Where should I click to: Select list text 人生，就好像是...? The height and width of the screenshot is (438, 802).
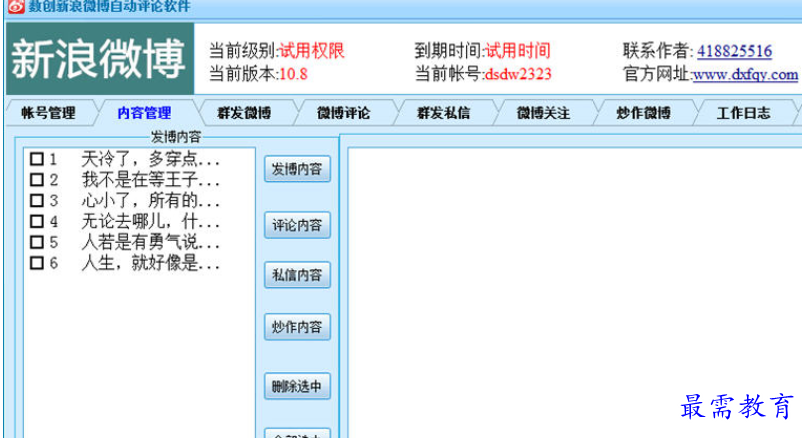(150, 263)
